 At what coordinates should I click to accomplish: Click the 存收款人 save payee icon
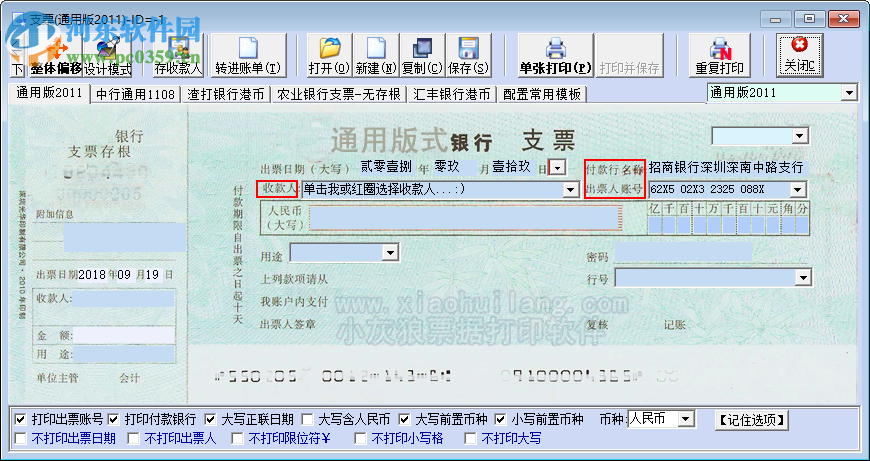click(178, 55)
